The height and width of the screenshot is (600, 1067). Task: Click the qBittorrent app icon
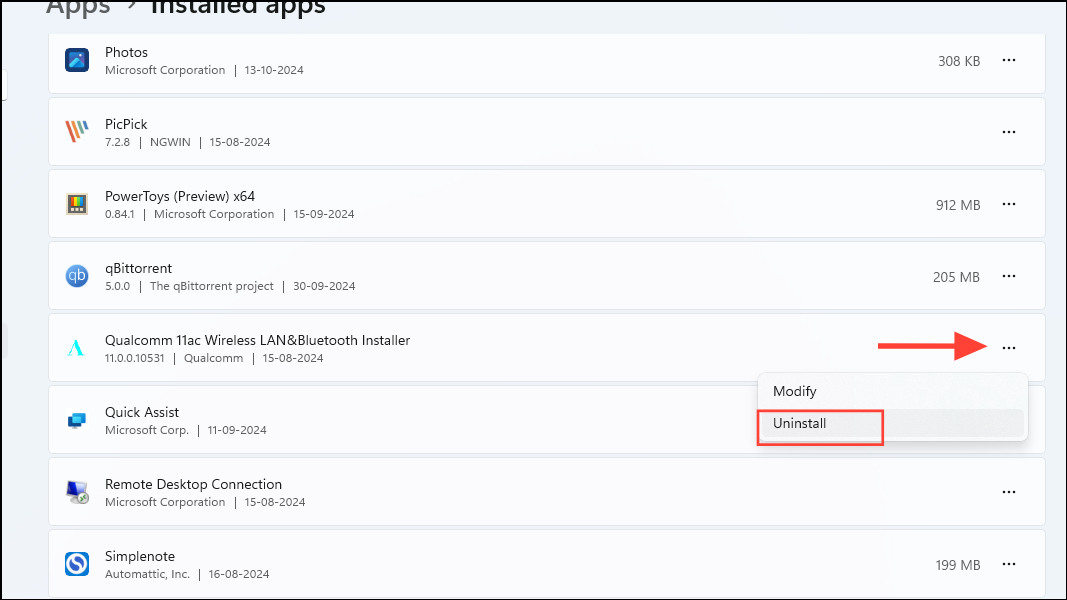click(x=77, y=276)
